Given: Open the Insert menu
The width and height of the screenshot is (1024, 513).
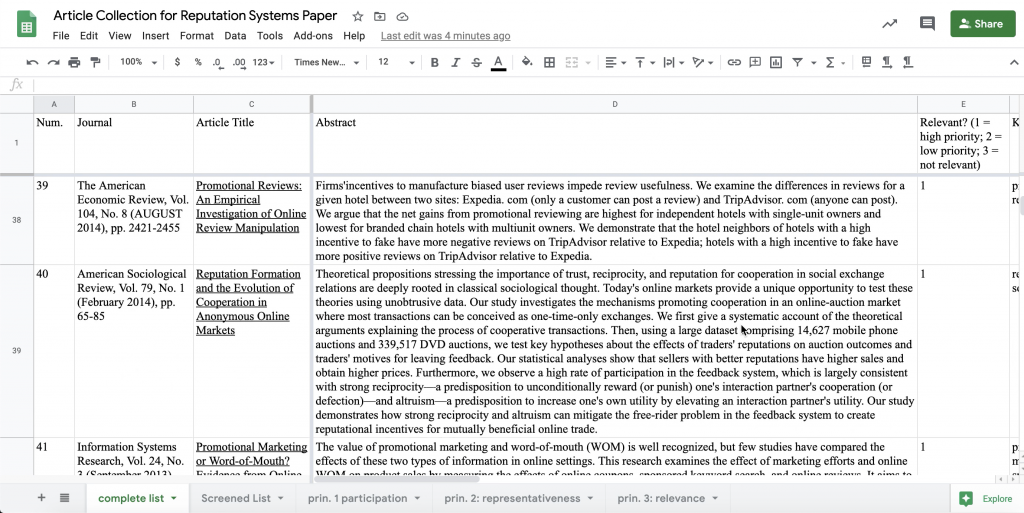Looking at the screenshot, I should 155,36.
